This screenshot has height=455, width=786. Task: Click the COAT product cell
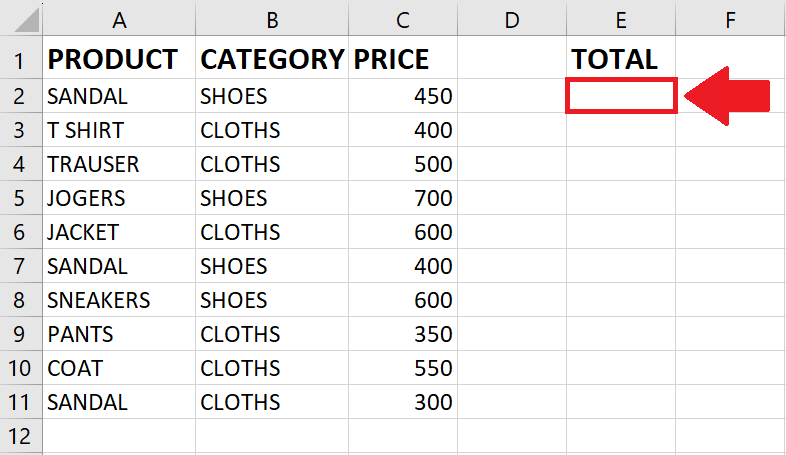[119, 368]
